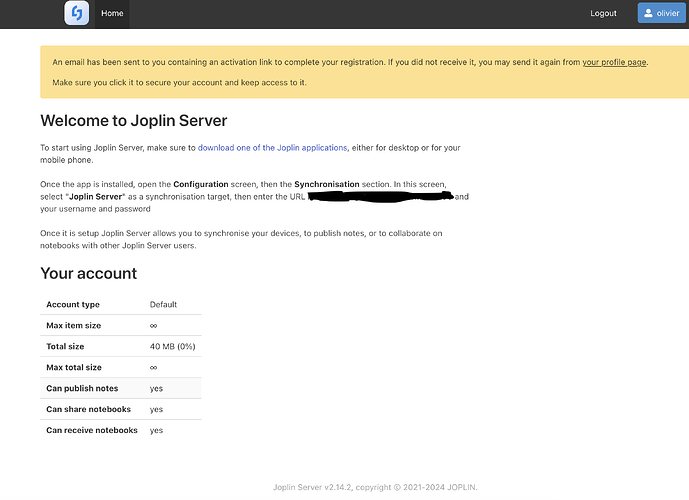Click 'Make sure you click it to secure' notice line

click(x=179, y=83)
